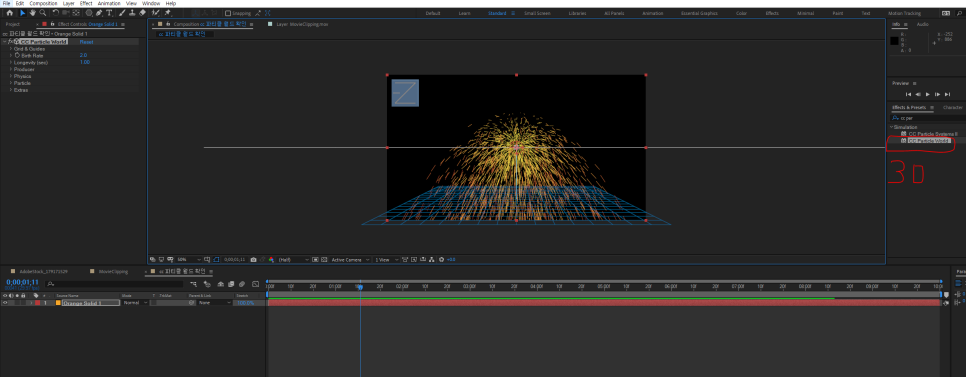Toggle the Birth Rate stopwatch
This screenshot has width=966, height=377.
coord(17,55)
